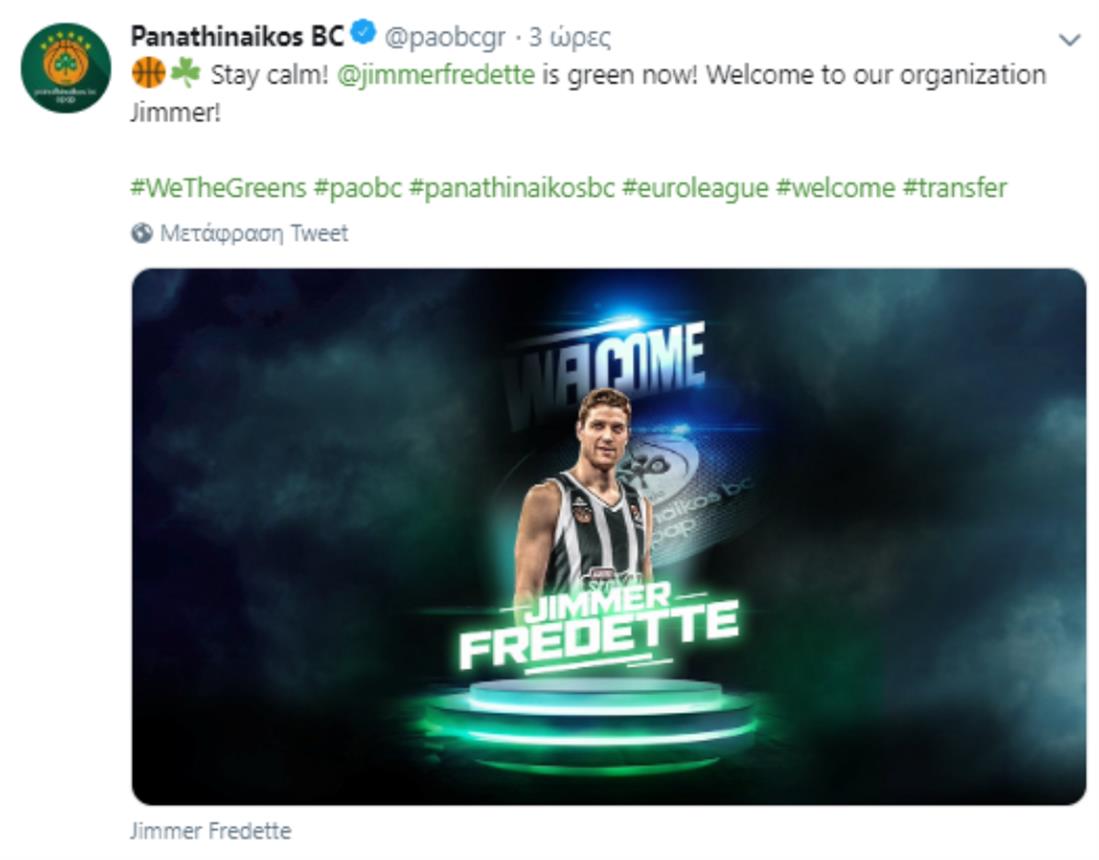This screenshot has height=860, width=1099.
Task: Click the 'Stay calm!' tweet body text
Action: (270, 75)
